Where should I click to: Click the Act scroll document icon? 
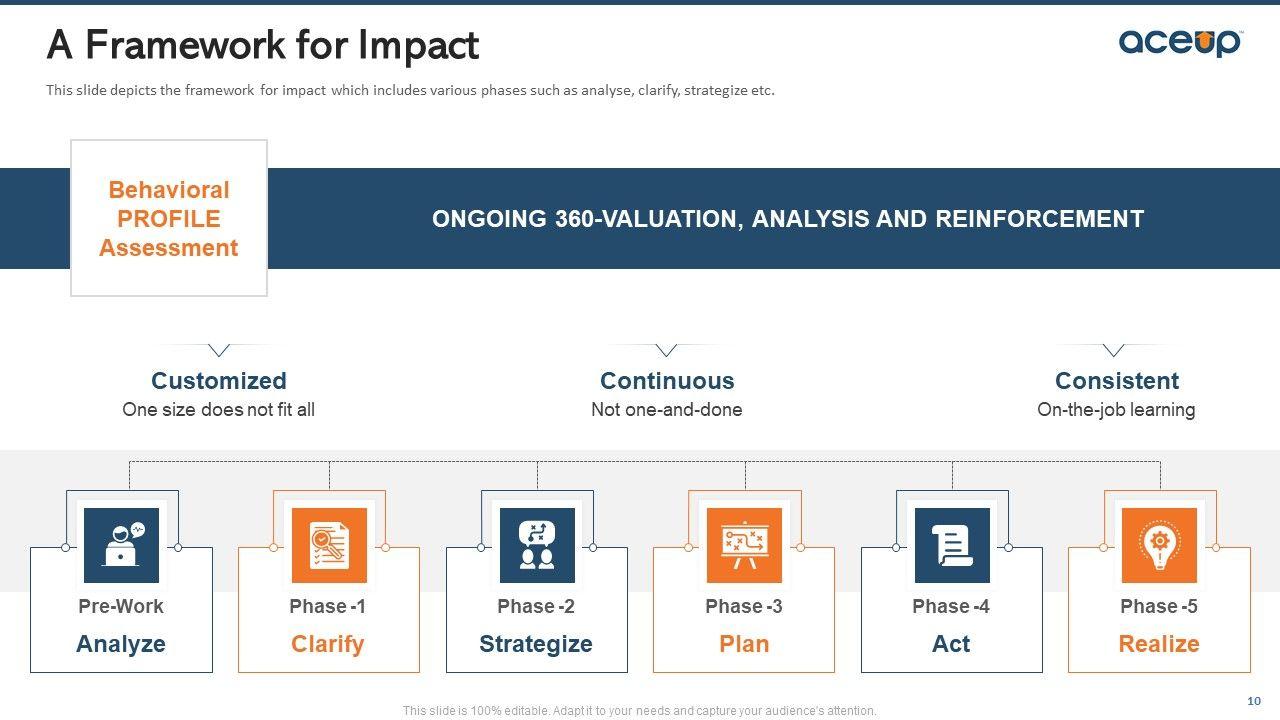tap(952, 545)
